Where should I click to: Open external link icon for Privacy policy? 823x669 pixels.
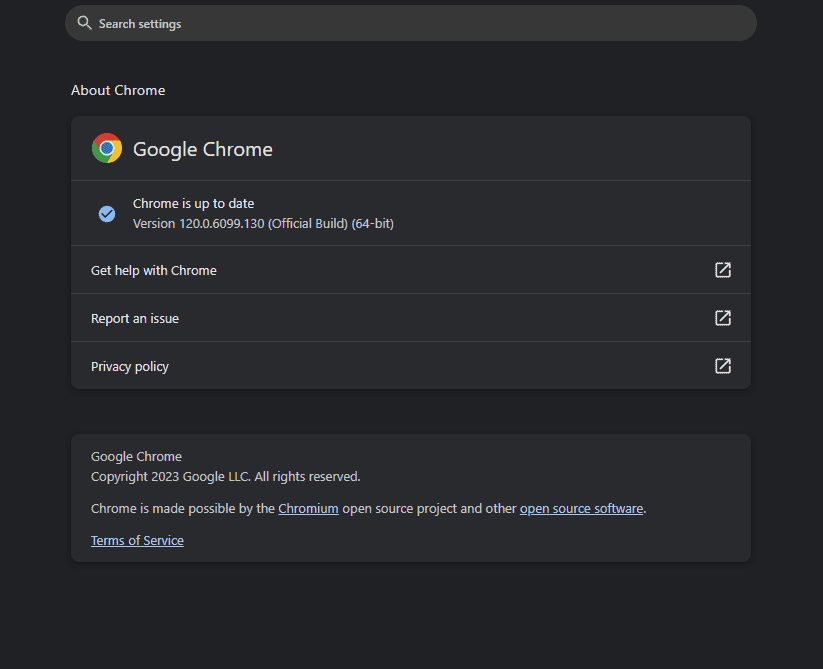pyautogui.click(x=723, y=366)
